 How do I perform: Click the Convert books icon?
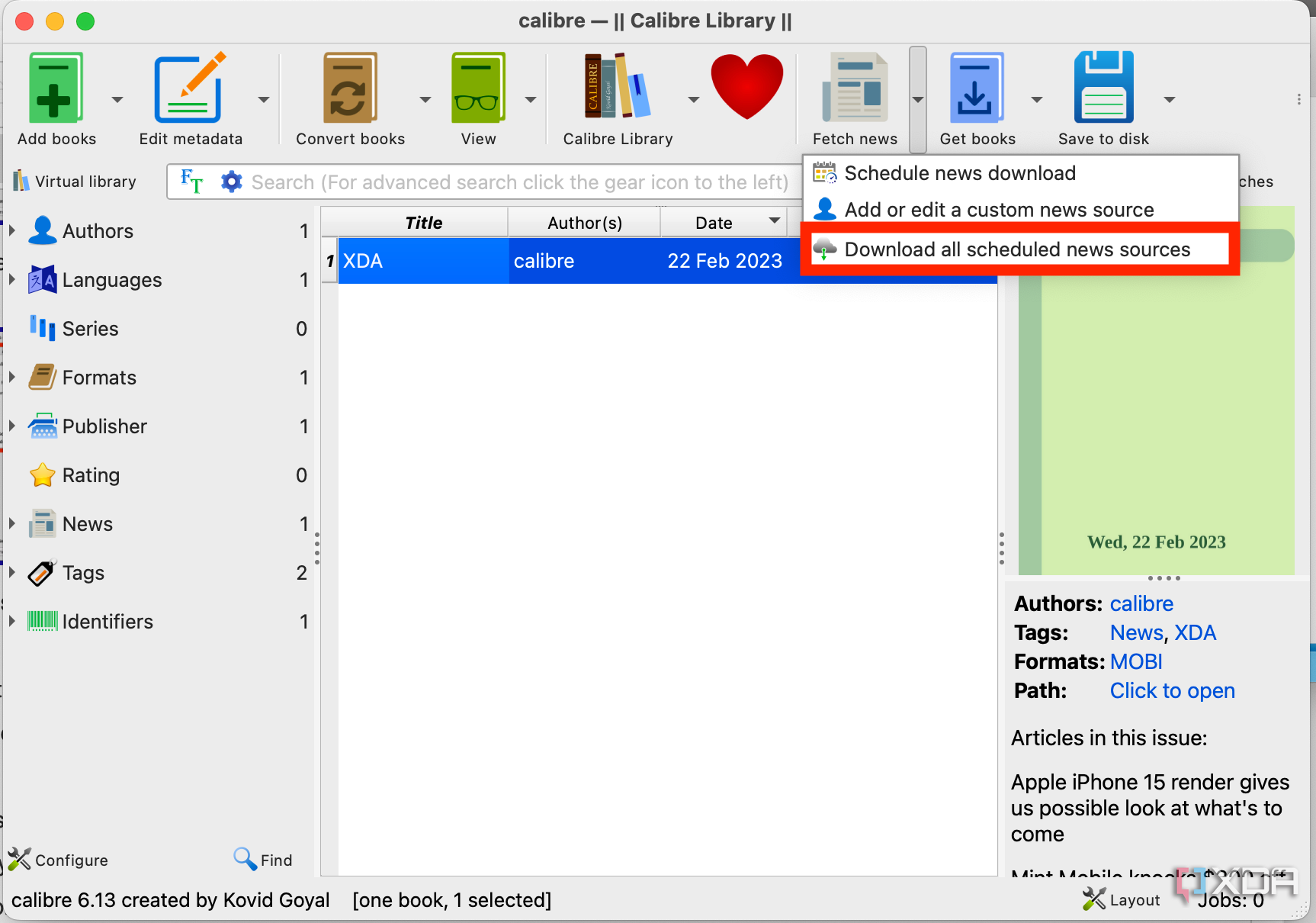pyautogui.click(x=350, y=87)
